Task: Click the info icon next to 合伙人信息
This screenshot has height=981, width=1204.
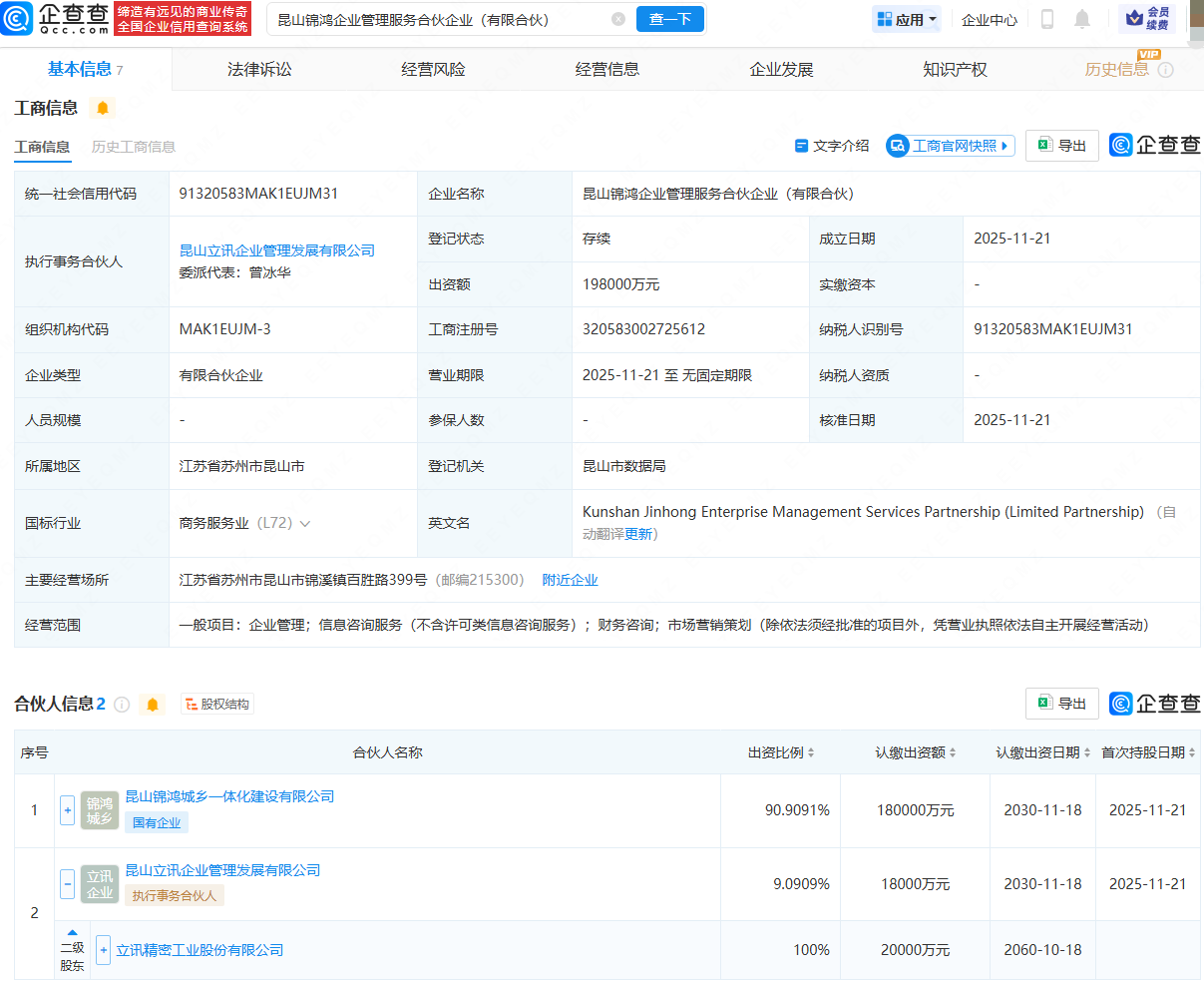Action: click(121, 705)
